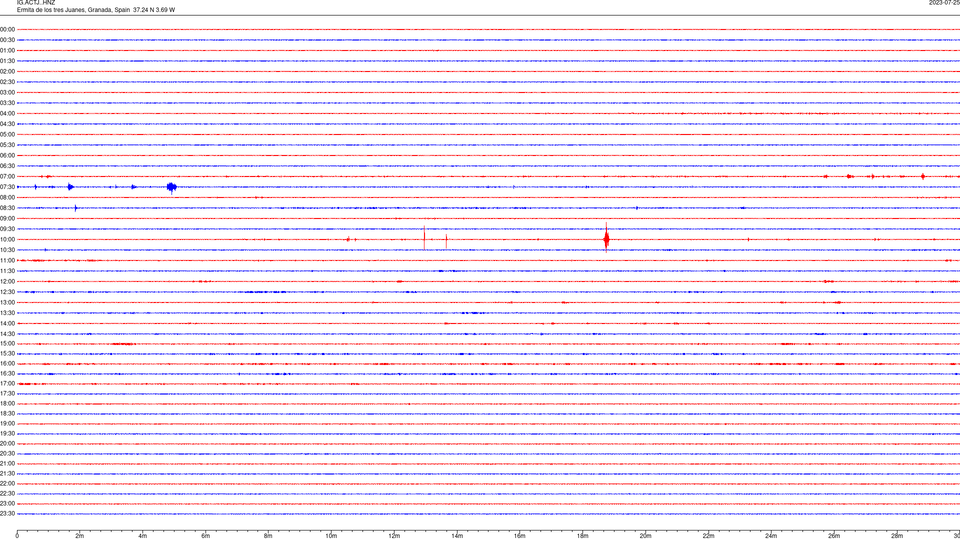Click the 8m tick label on minute axis
The width and height of the screenshot is (960, 540).
[x=268, y=536]
